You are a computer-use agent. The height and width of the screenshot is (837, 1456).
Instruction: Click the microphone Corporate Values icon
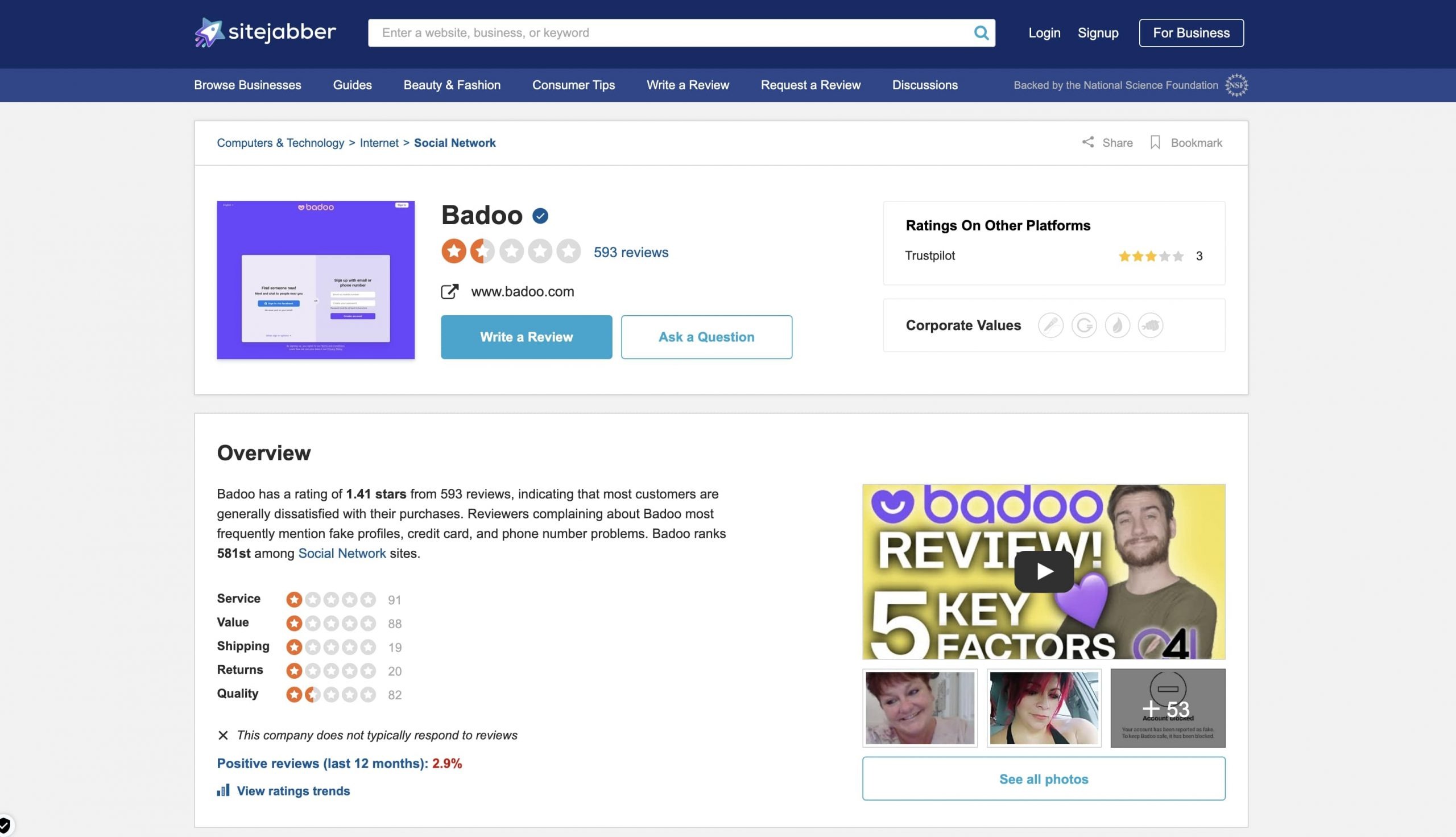pyautogui.click(x=1051, y=325)
